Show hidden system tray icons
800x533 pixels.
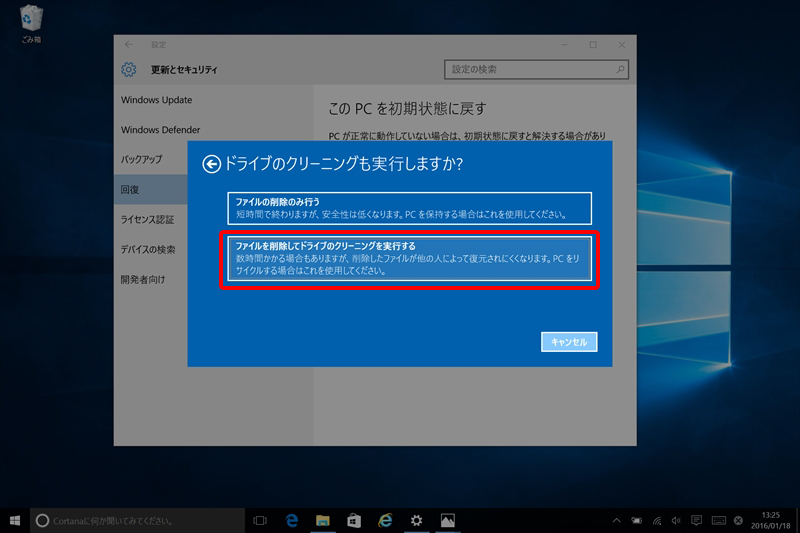tap(616, 521)
